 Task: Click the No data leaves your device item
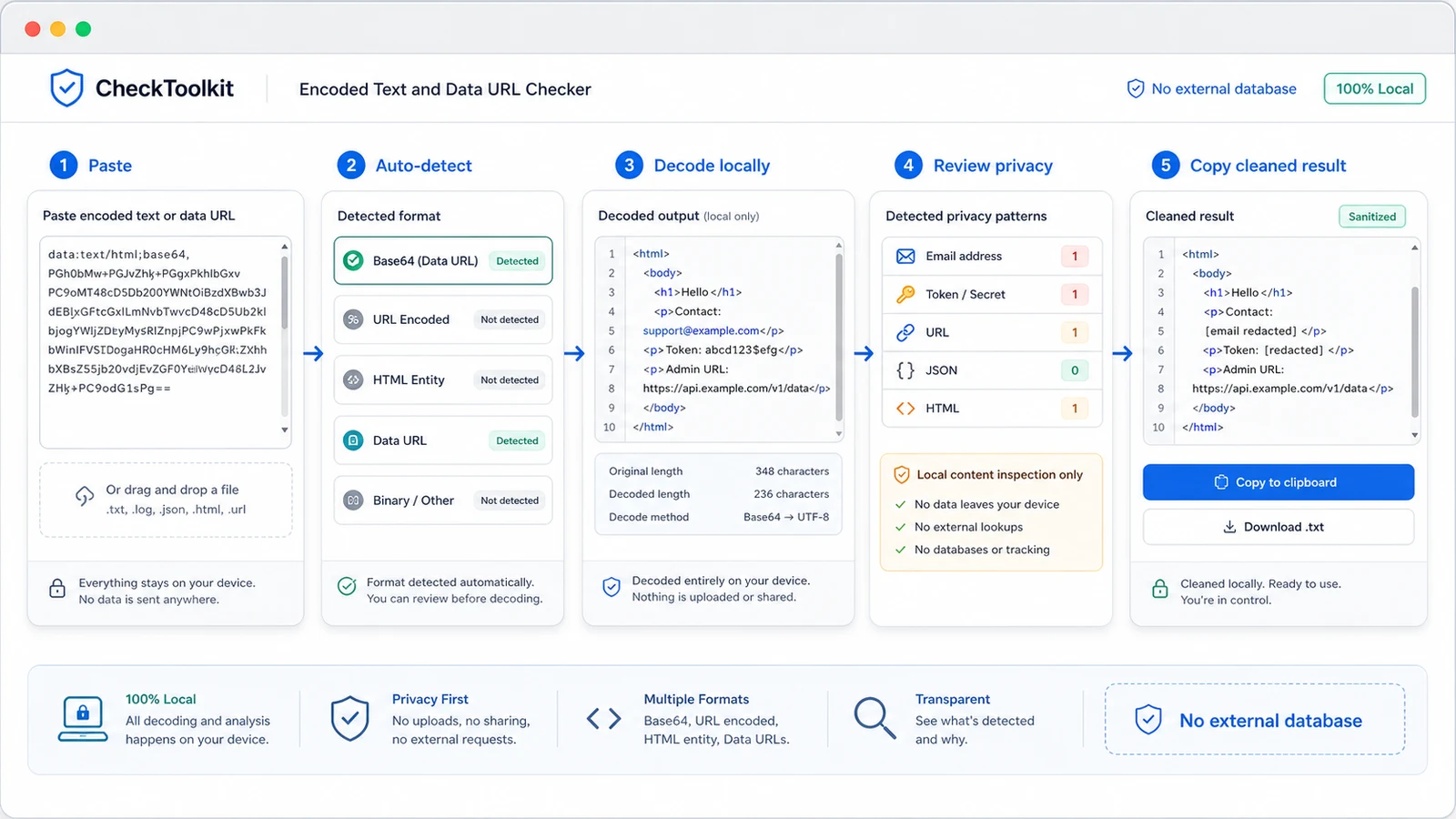[977, 504]
